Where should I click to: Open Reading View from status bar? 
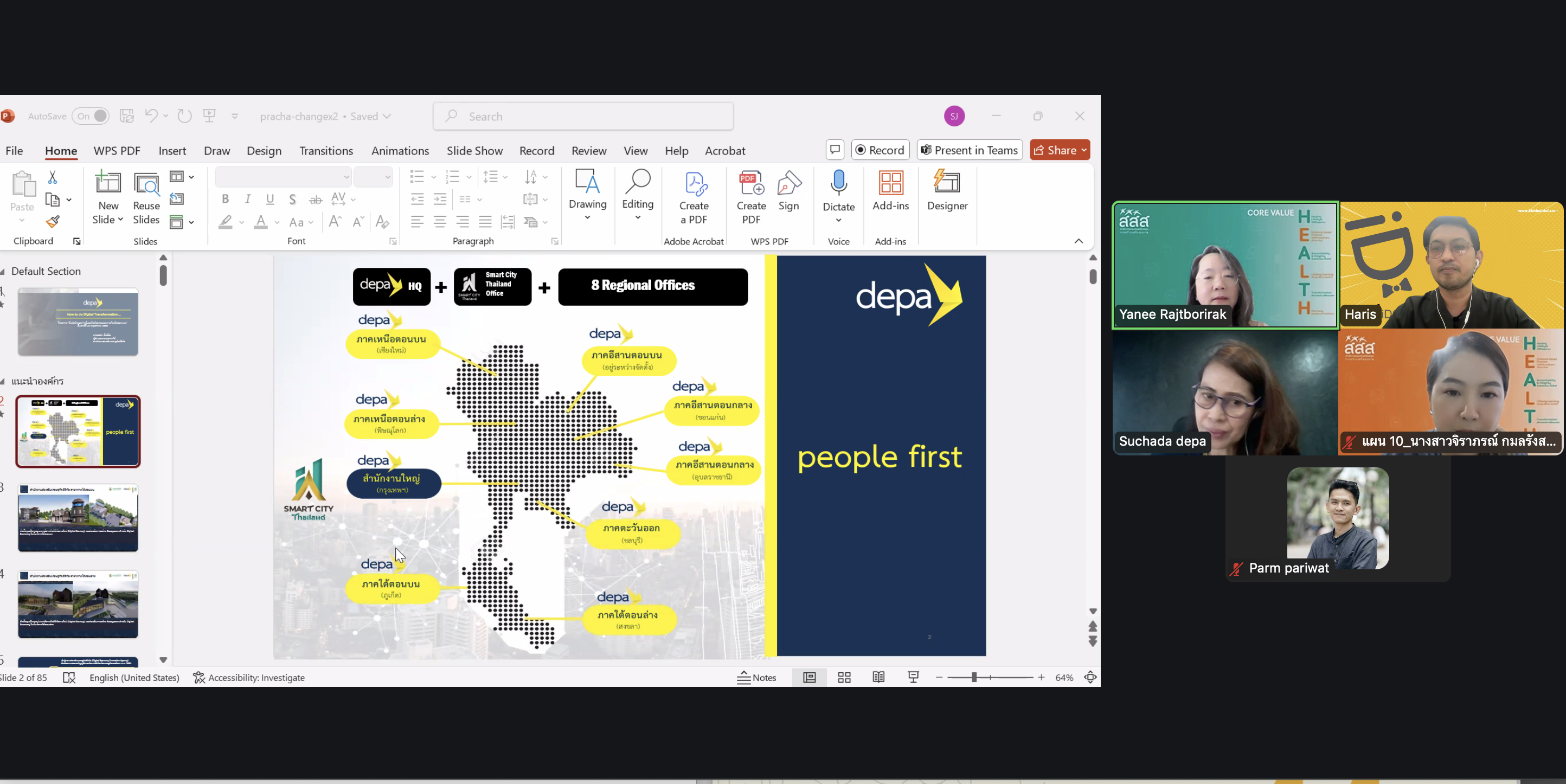878,677
